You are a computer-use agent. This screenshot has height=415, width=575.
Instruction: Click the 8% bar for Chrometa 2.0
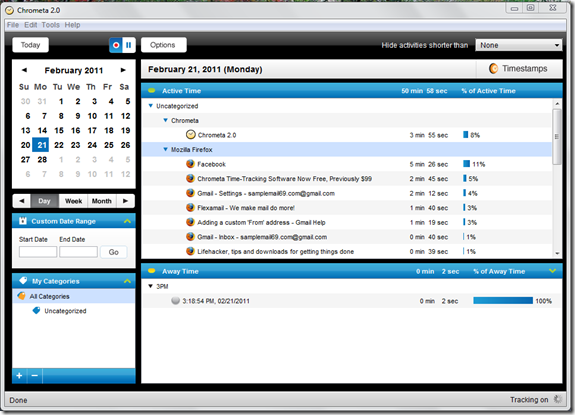pyautogui.click(x=466, y=135)
